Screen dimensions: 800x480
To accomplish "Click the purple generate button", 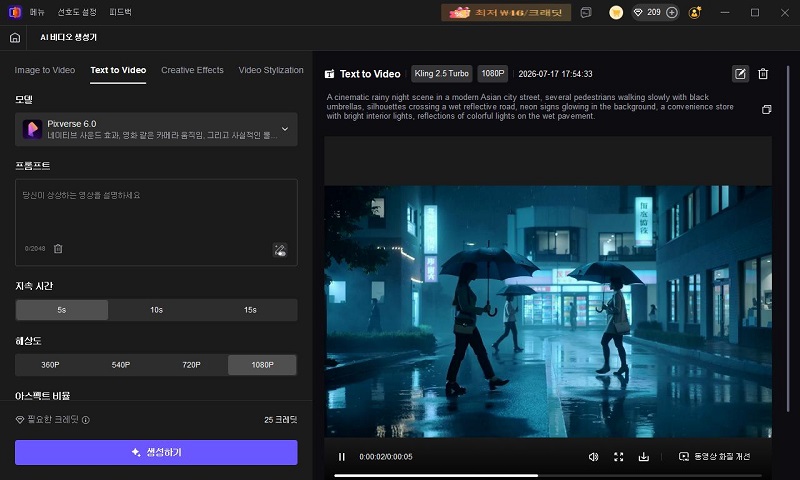I will 156,452.
